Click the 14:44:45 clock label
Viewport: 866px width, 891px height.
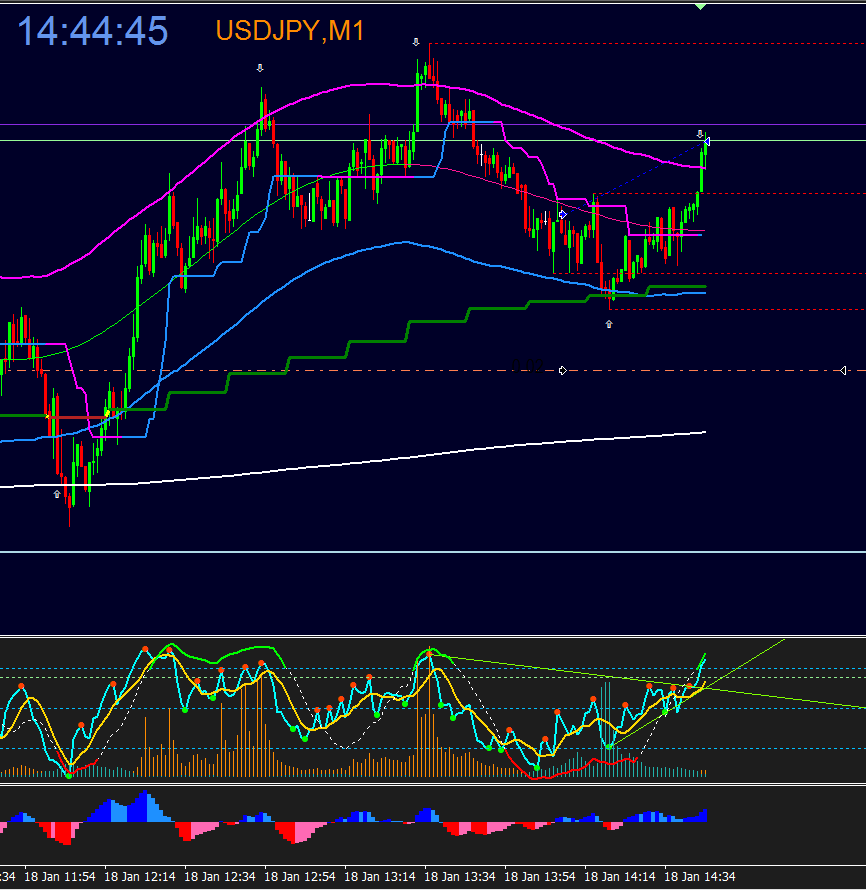tap(93, 31)
